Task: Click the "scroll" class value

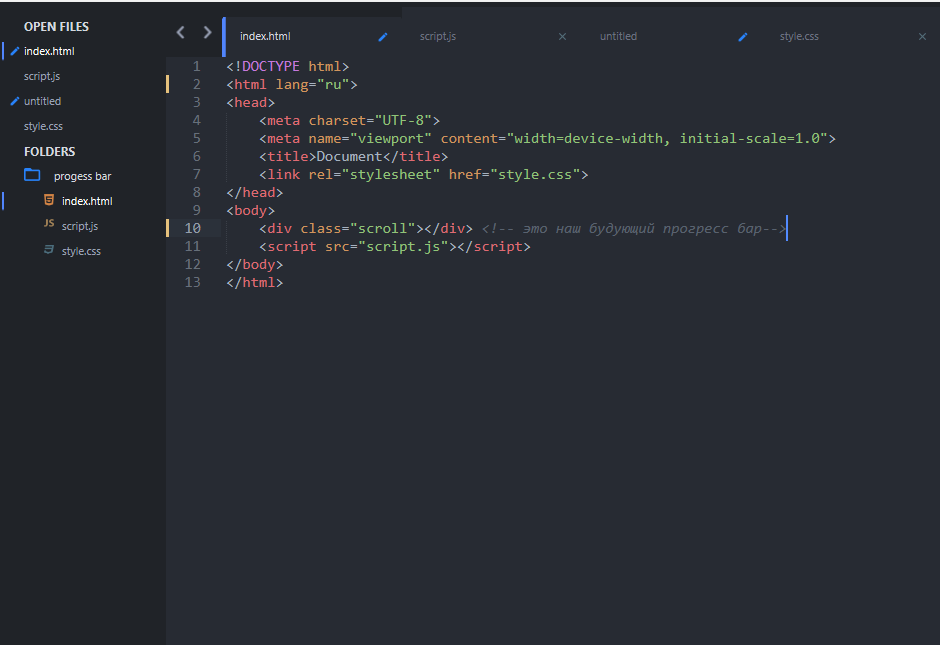Action: 382,228
